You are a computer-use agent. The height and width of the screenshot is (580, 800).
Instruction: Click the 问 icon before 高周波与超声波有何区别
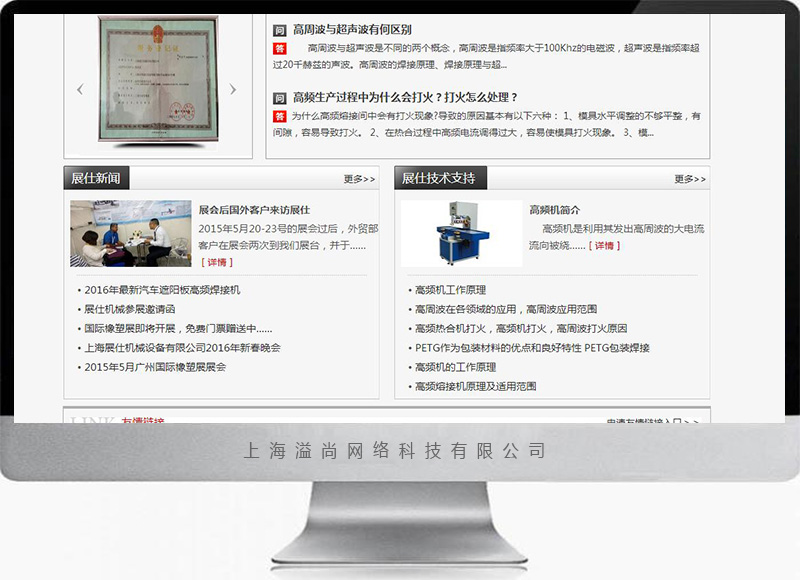tap(280, 30)
